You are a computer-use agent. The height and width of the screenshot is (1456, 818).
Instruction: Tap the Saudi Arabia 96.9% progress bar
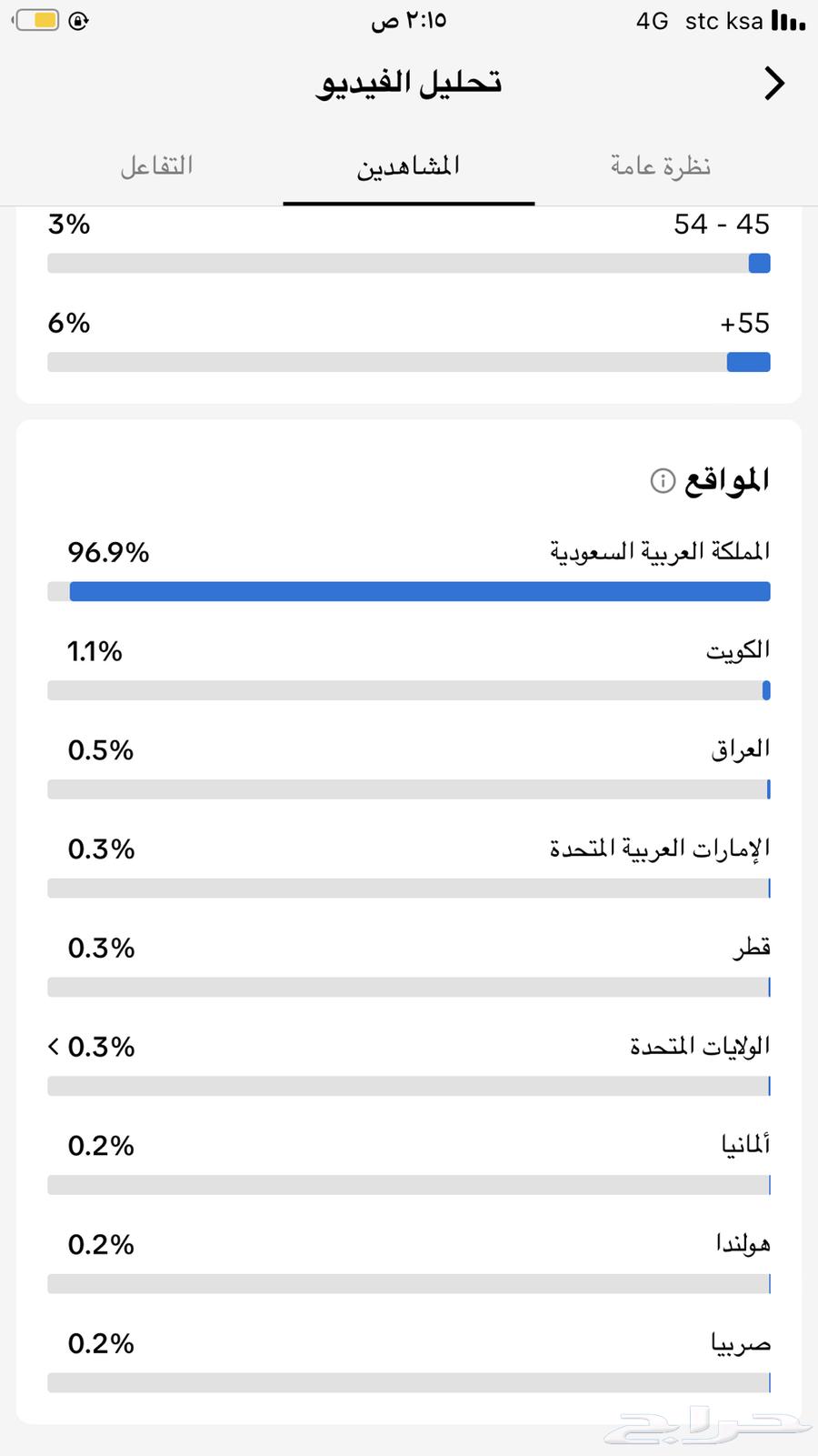[x=408, y=591]
